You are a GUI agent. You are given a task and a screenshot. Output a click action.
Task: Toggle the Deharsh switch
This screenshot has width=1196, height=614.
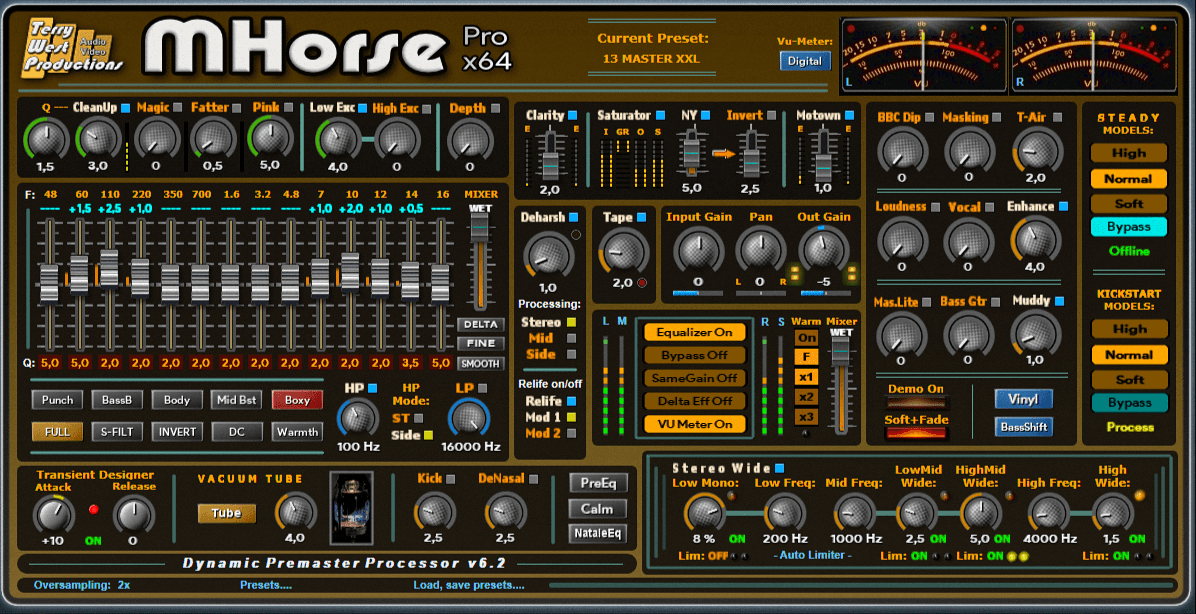(573, 217)
